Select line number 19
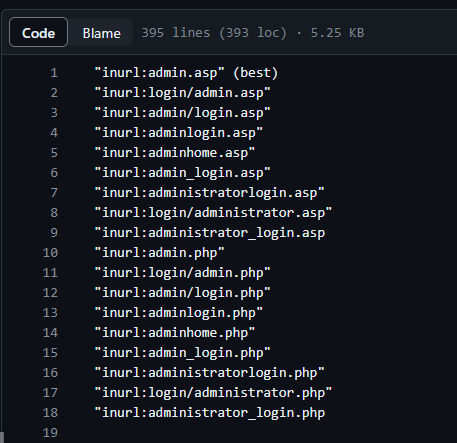 50,433
